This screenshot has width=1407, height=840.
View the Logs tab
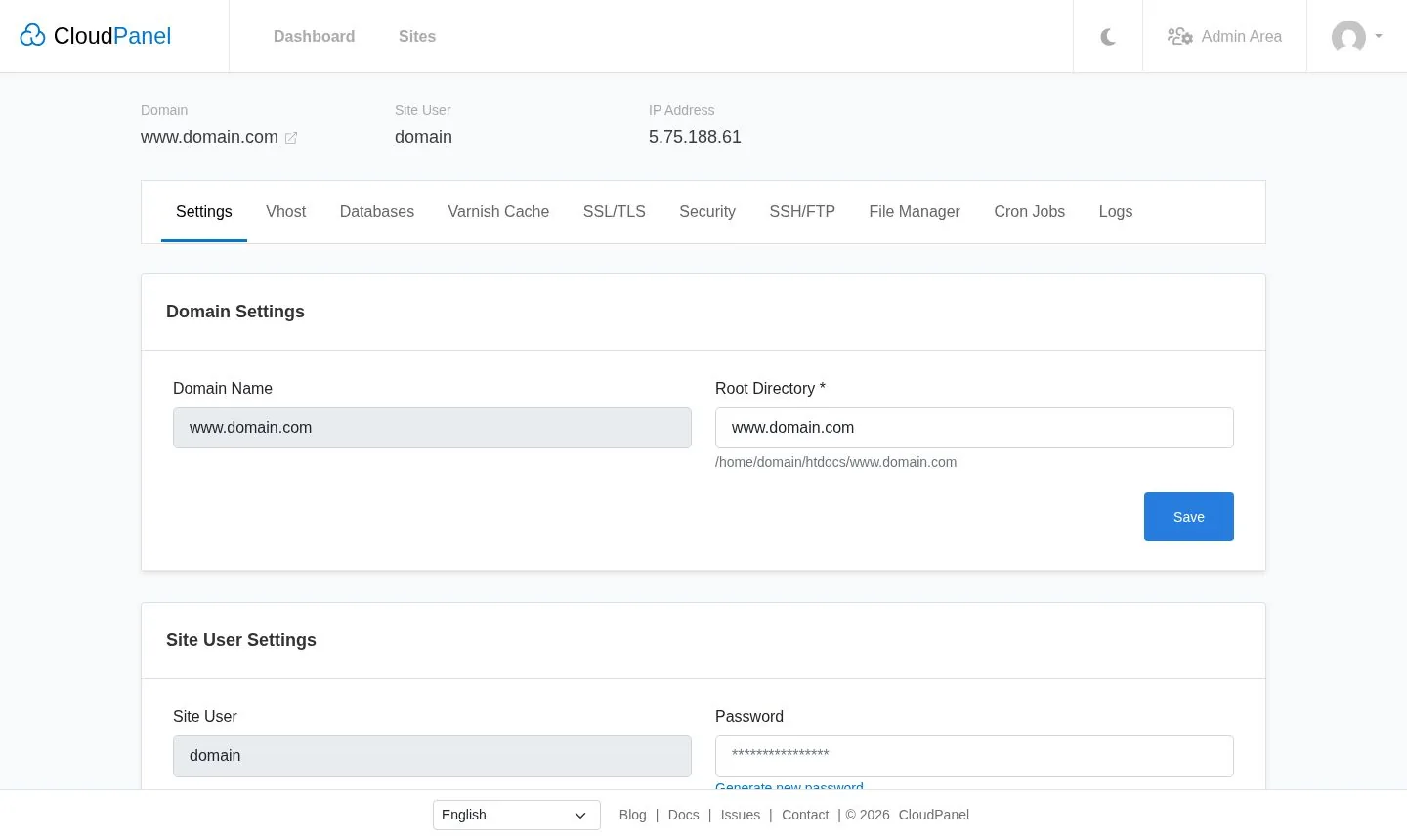[x=1116, y=211]
